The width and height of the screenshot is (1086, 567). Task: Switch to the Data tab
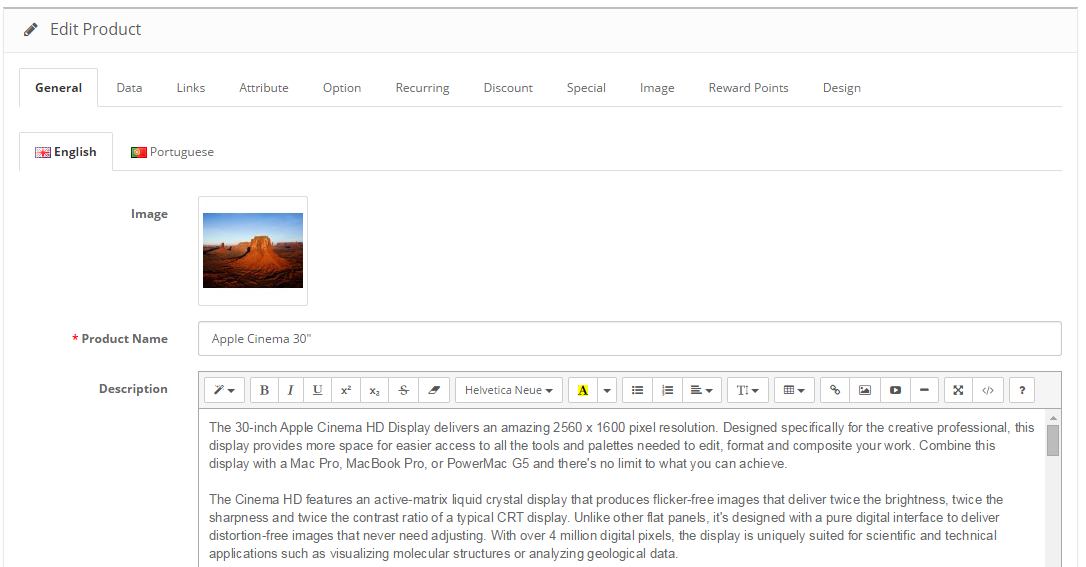pos(129,88)
